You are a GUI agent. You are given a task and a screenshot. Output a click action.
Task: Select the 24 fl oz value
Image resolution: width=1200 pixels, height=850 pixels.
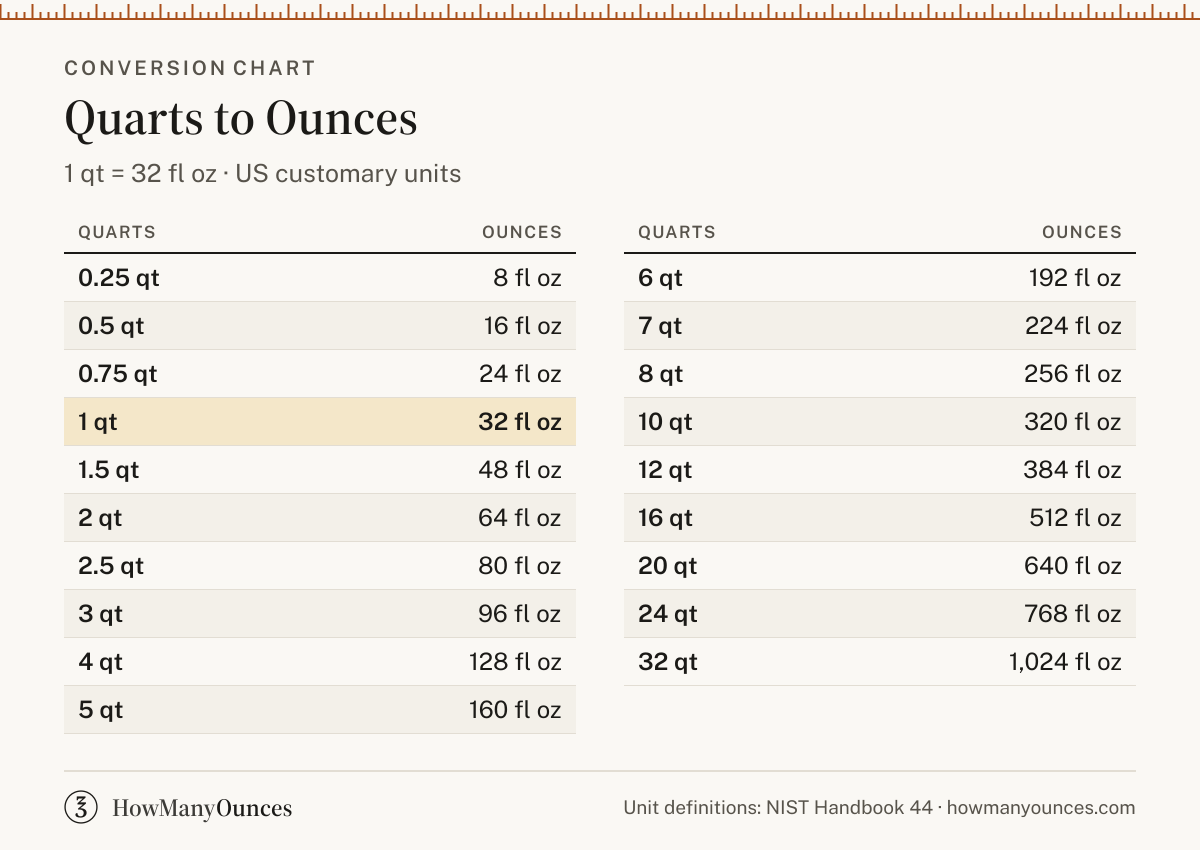tap(520, 374)
